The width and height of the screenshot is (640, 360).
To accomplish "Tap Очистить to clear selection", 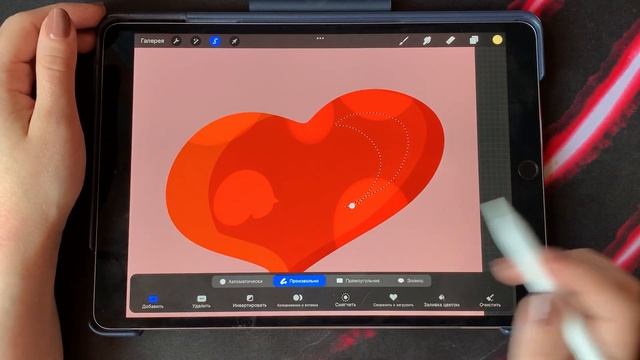I will click(490, 301).
